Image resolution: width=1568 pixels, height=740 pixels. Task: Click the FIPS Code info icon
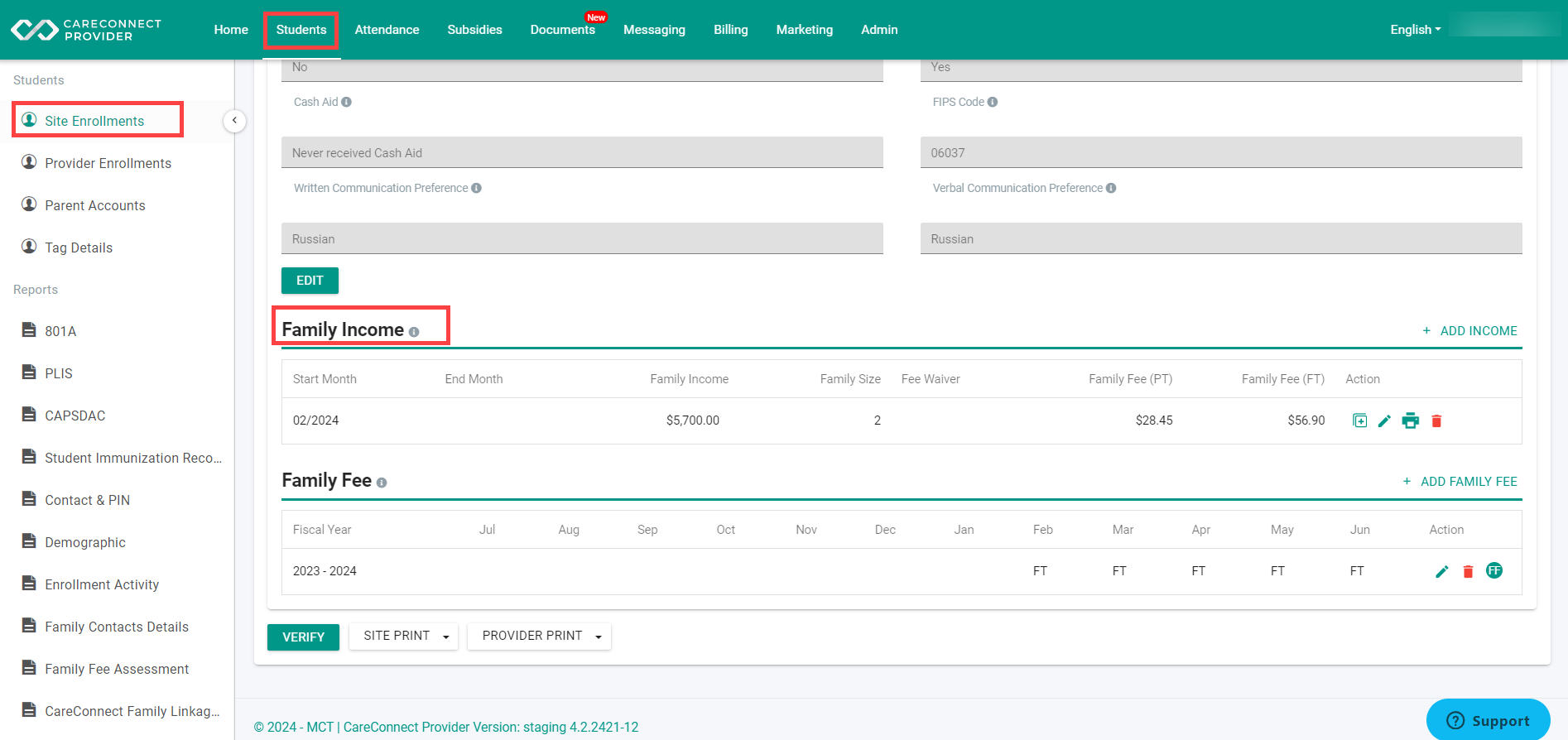click(993, 102)
